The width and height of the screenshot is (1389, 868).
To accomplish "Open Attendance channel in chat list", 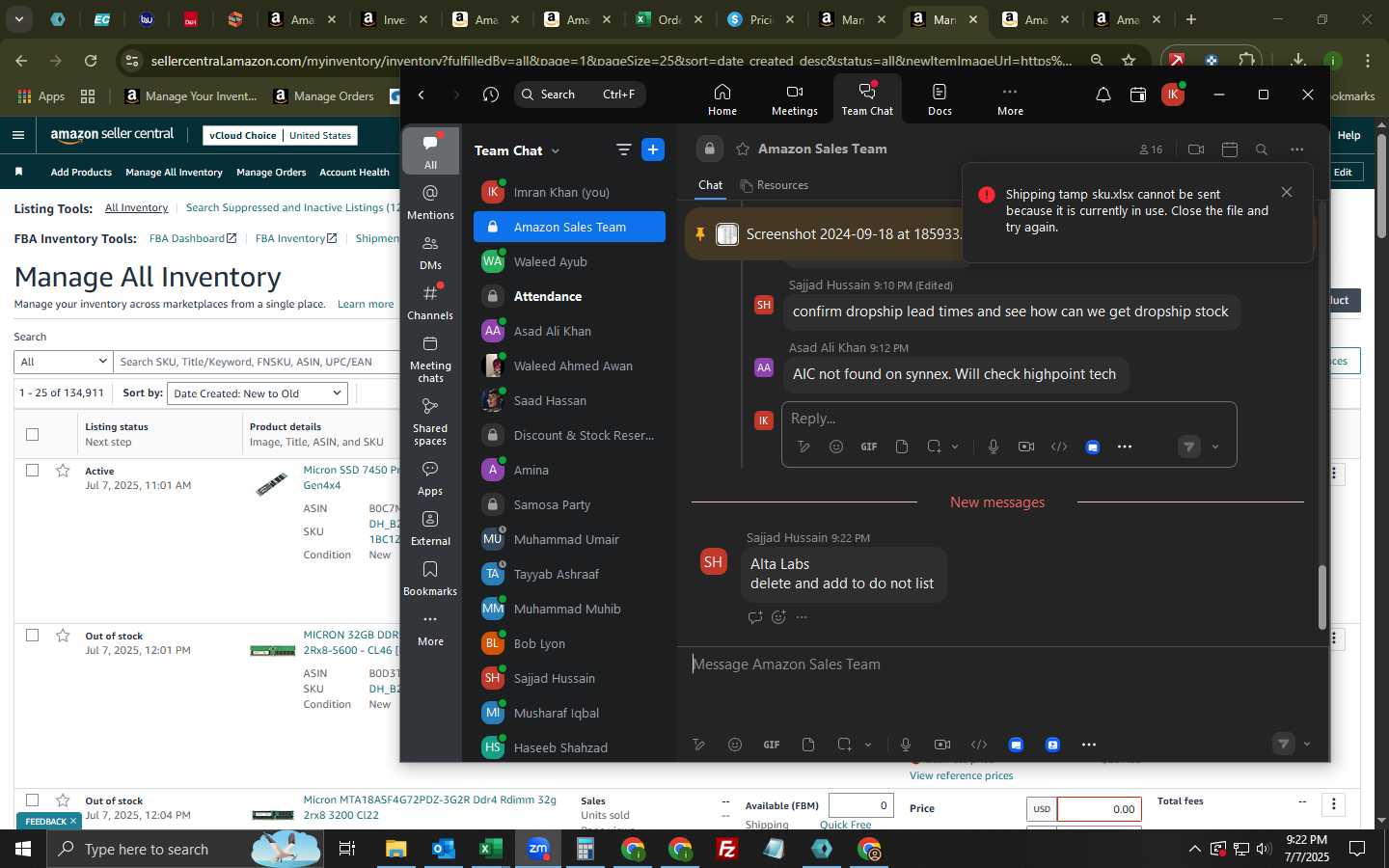I will coord(569,296).
